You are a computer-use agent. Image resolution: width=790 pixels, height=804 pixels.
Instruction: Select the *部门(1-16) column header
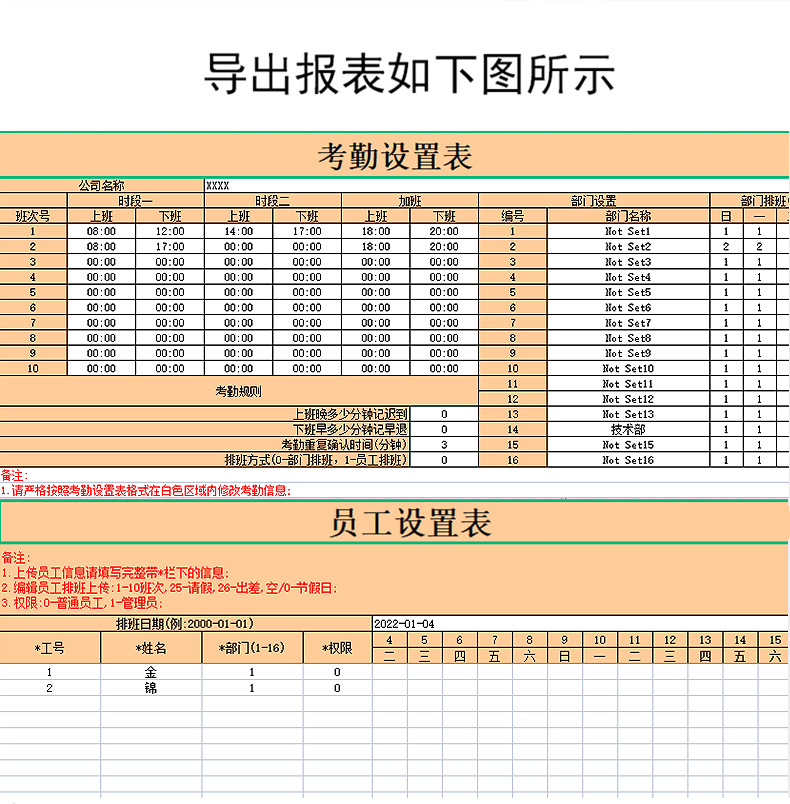point(252,648)
